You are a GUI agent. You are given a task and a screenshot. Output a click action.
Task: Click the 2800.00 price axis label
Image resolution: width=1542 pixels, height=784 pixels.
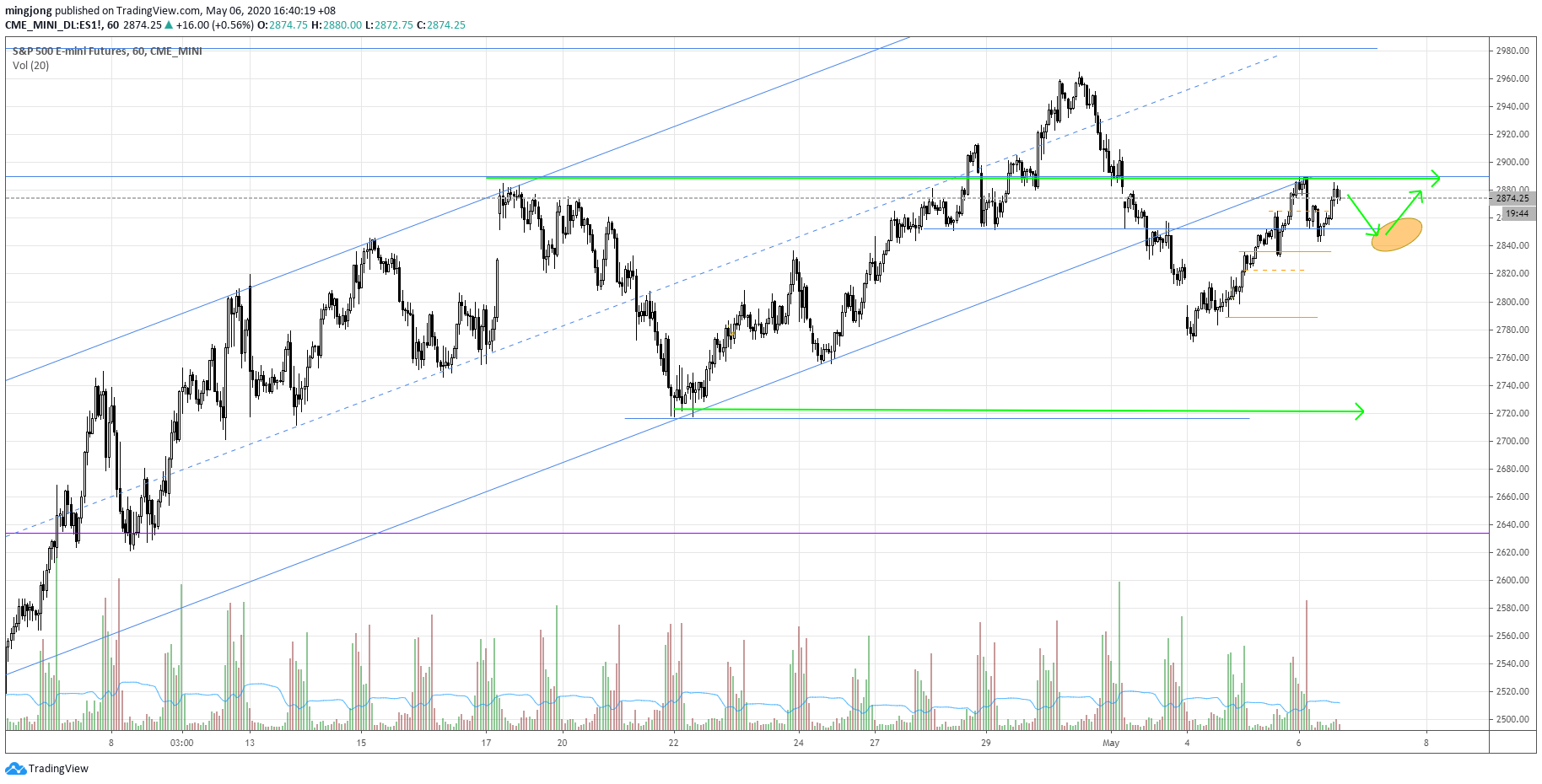(x=1512, y=302)
